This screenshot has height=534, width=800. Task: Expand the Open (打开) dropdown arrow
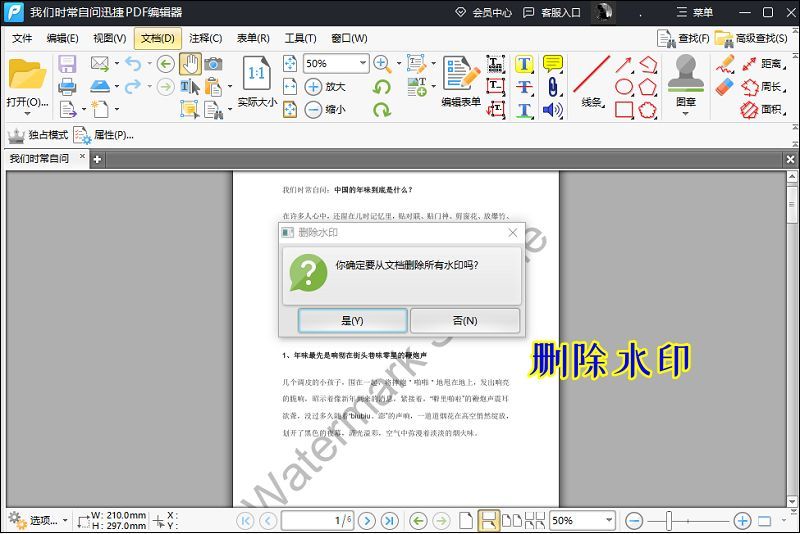[27, 113]
